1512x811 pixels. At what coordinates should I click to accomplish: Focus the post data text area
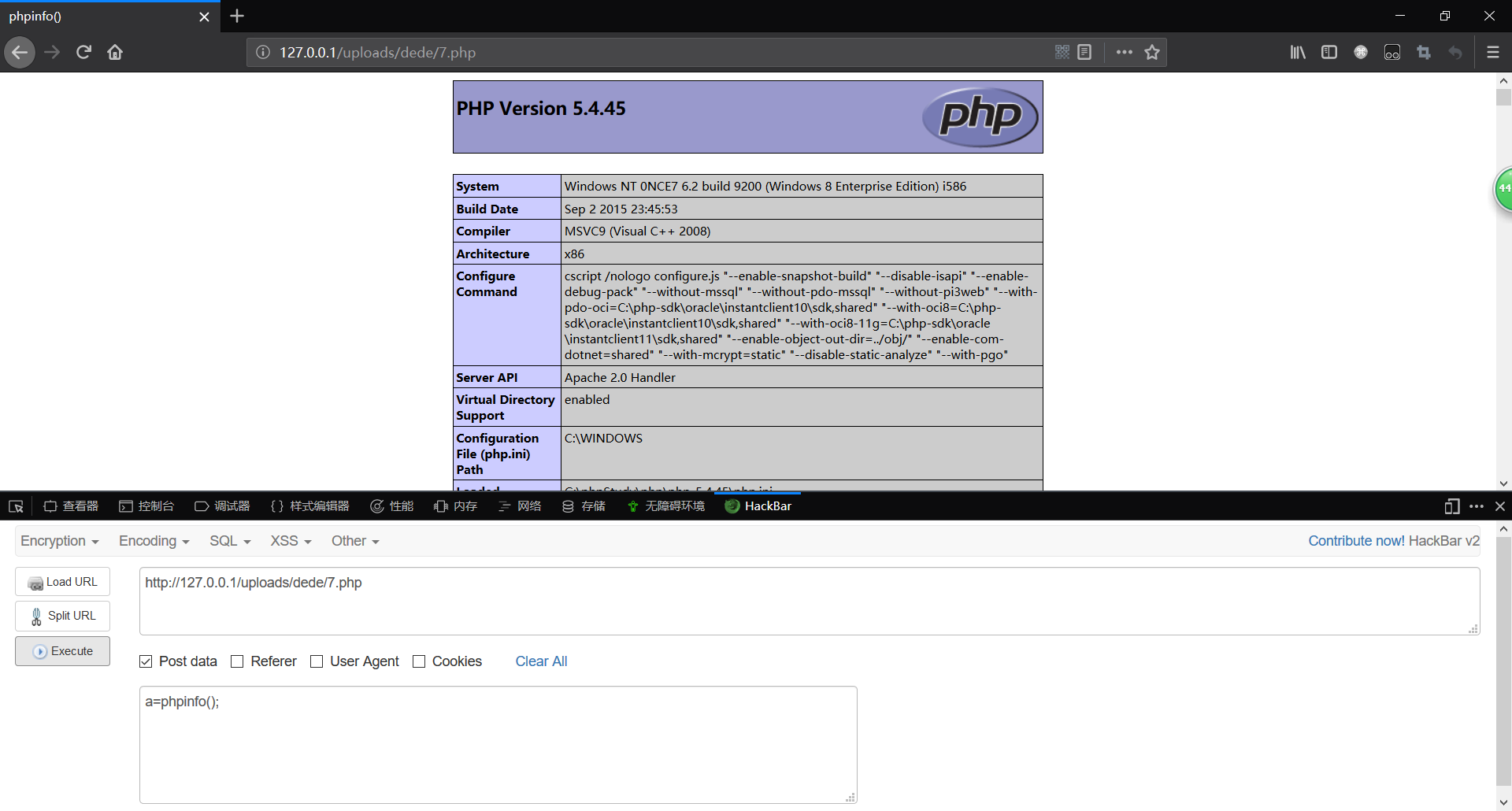tap(498, 745)
